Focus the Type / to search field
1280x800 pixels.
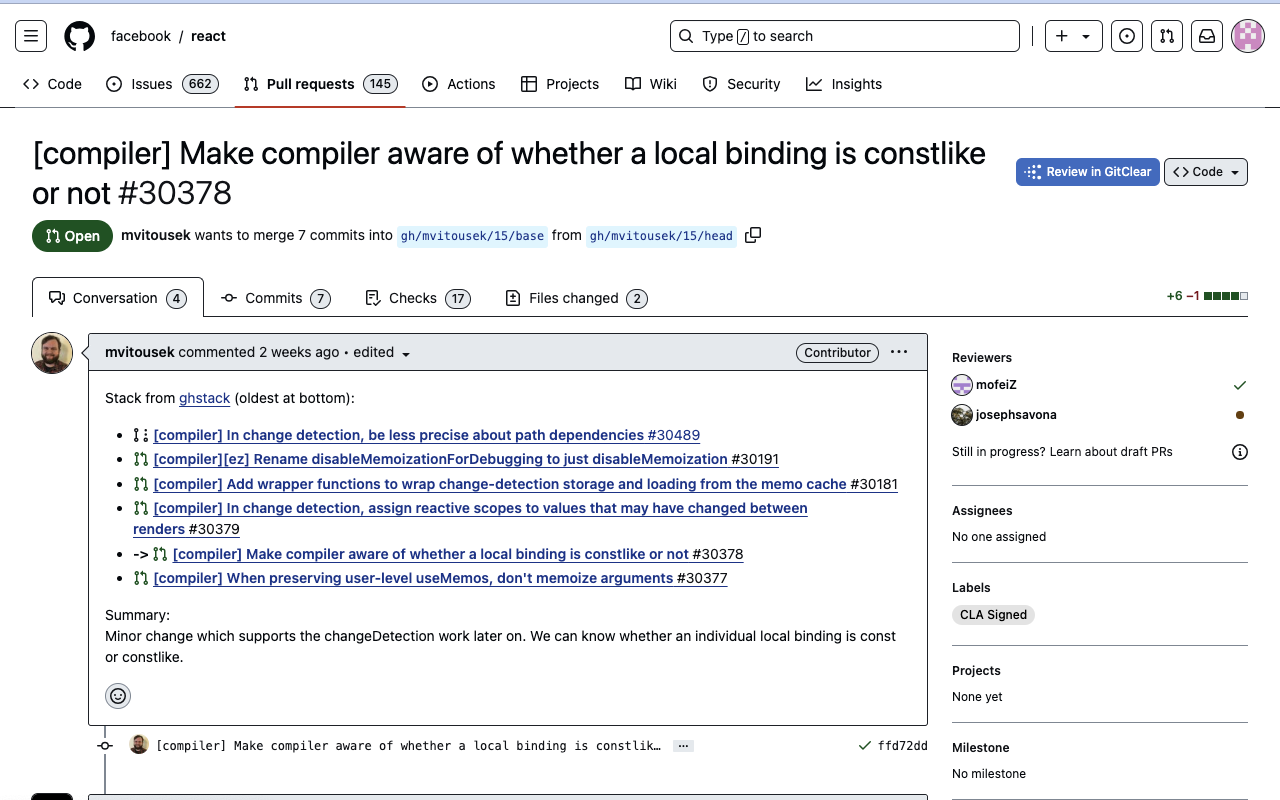coord(845,36)
